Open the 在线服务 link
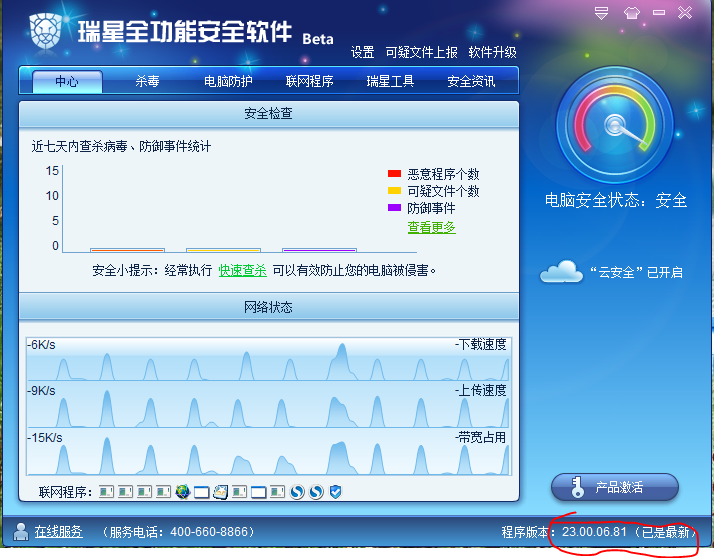The image size is (714, 558). tap(59, 532)
